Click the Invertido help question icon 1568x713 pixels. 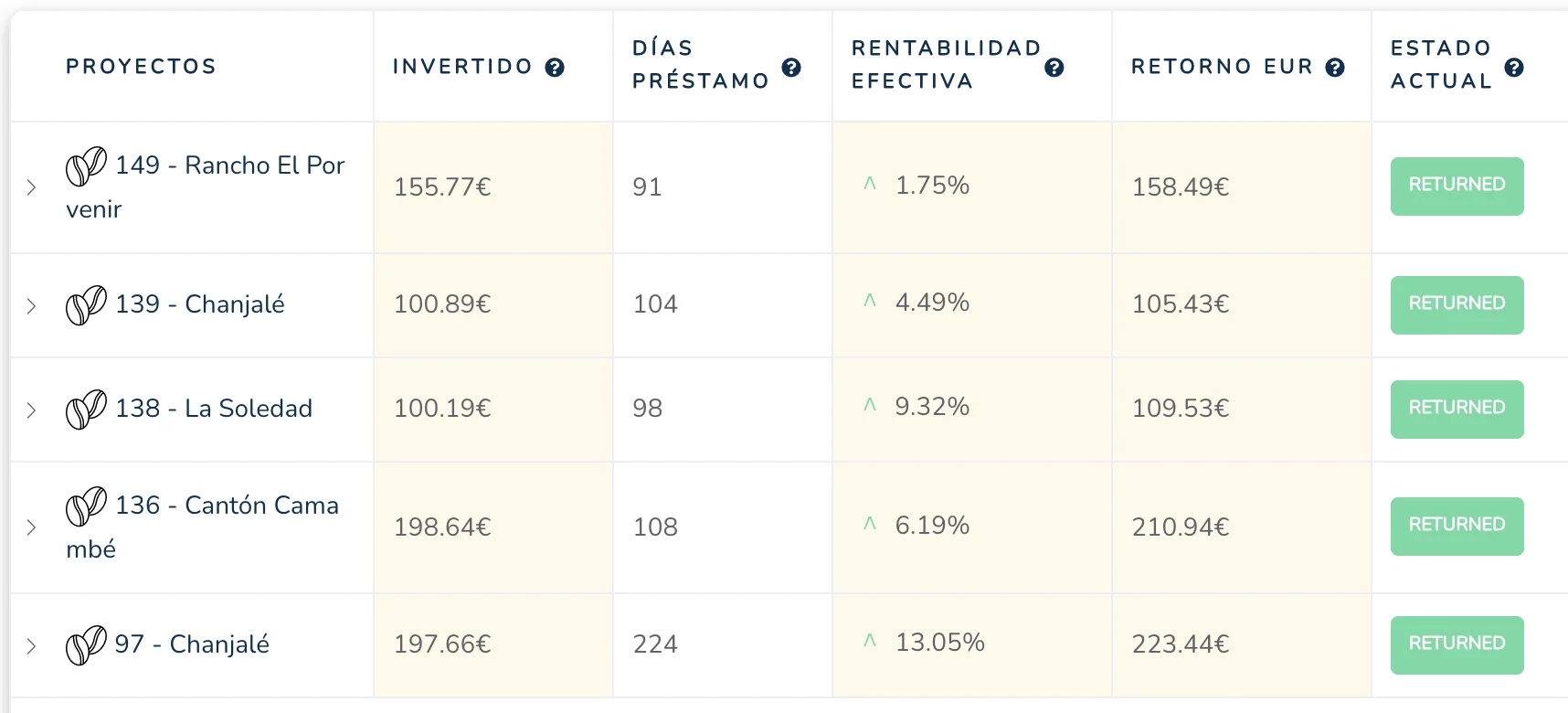[555, 67]
